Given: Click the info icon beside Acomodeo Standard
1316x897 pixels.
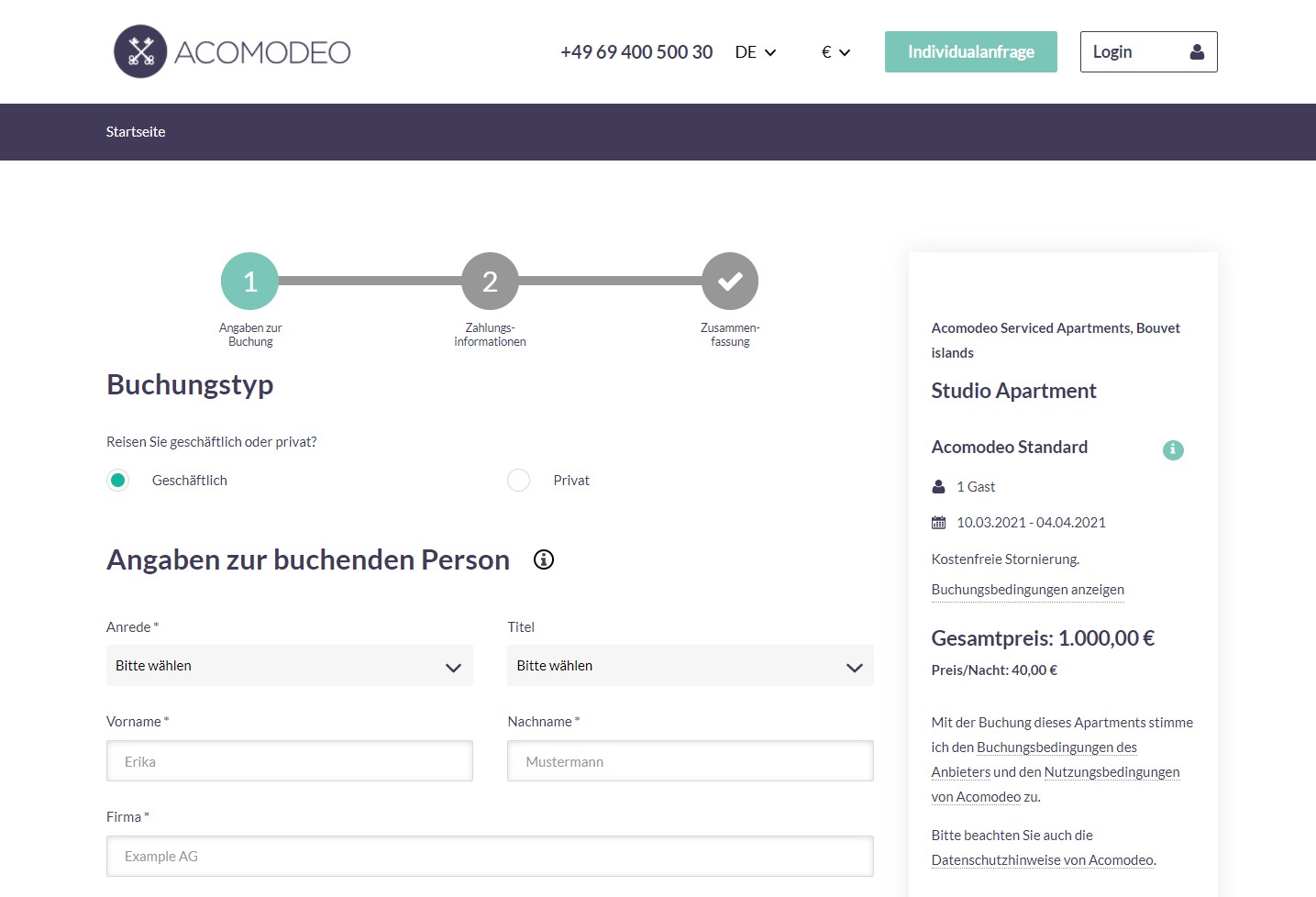Looking at the screenshot, I should coord(1173,449).
